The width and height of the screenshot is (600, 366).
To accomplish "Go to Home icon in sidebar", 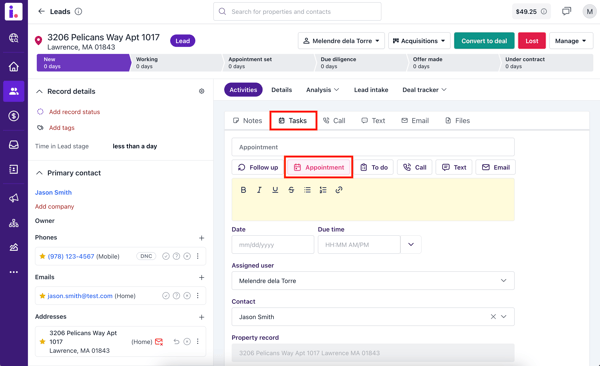I will point(14,67).
